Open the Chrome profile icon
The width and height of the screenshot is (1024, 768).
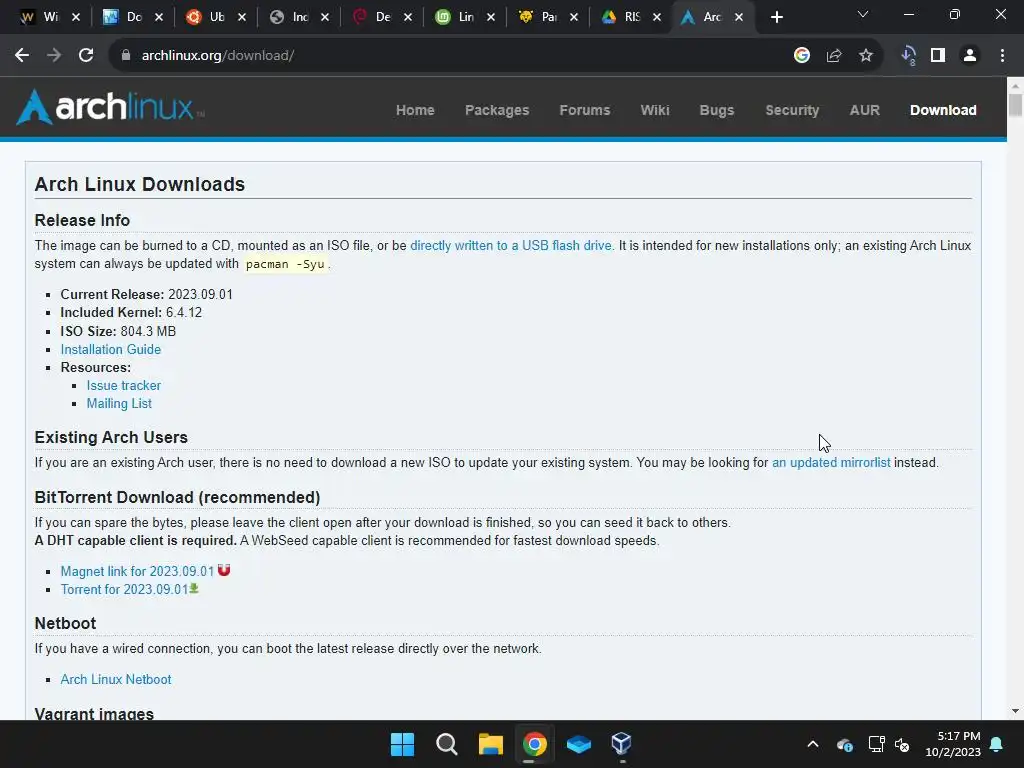(x=970, y=56)
